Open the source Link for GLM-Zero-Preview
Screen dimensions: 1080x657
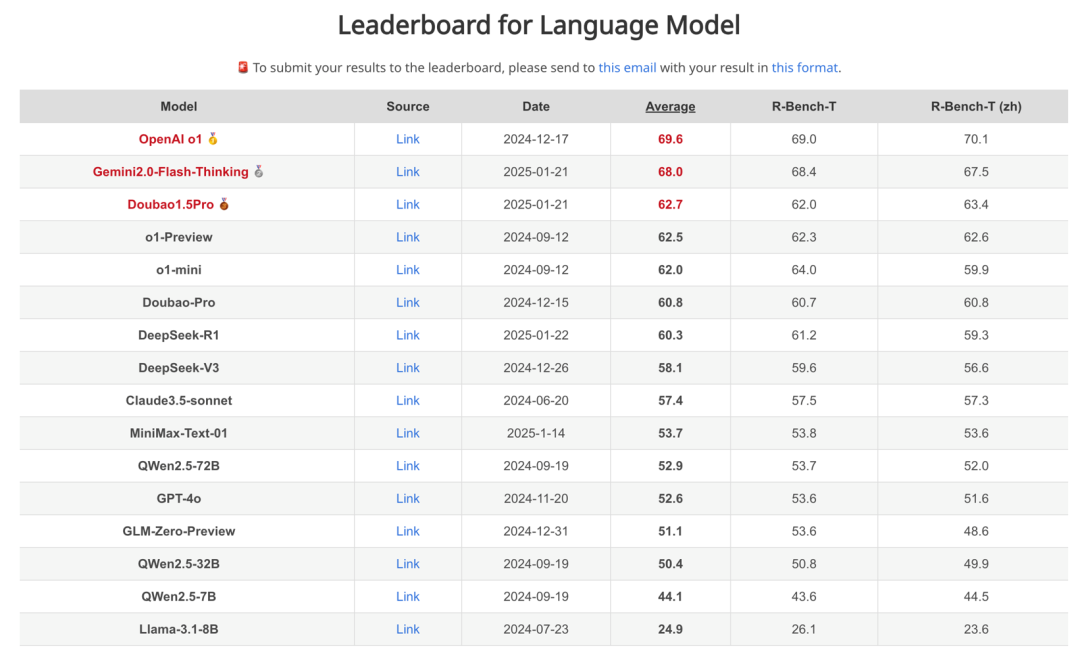(408, 532)
